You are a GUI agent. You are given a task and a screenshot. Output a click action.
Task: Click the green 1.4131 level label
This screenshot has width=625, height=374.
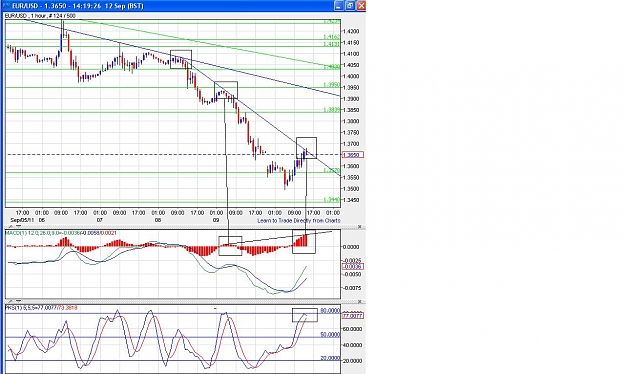[x=331, y=43]
